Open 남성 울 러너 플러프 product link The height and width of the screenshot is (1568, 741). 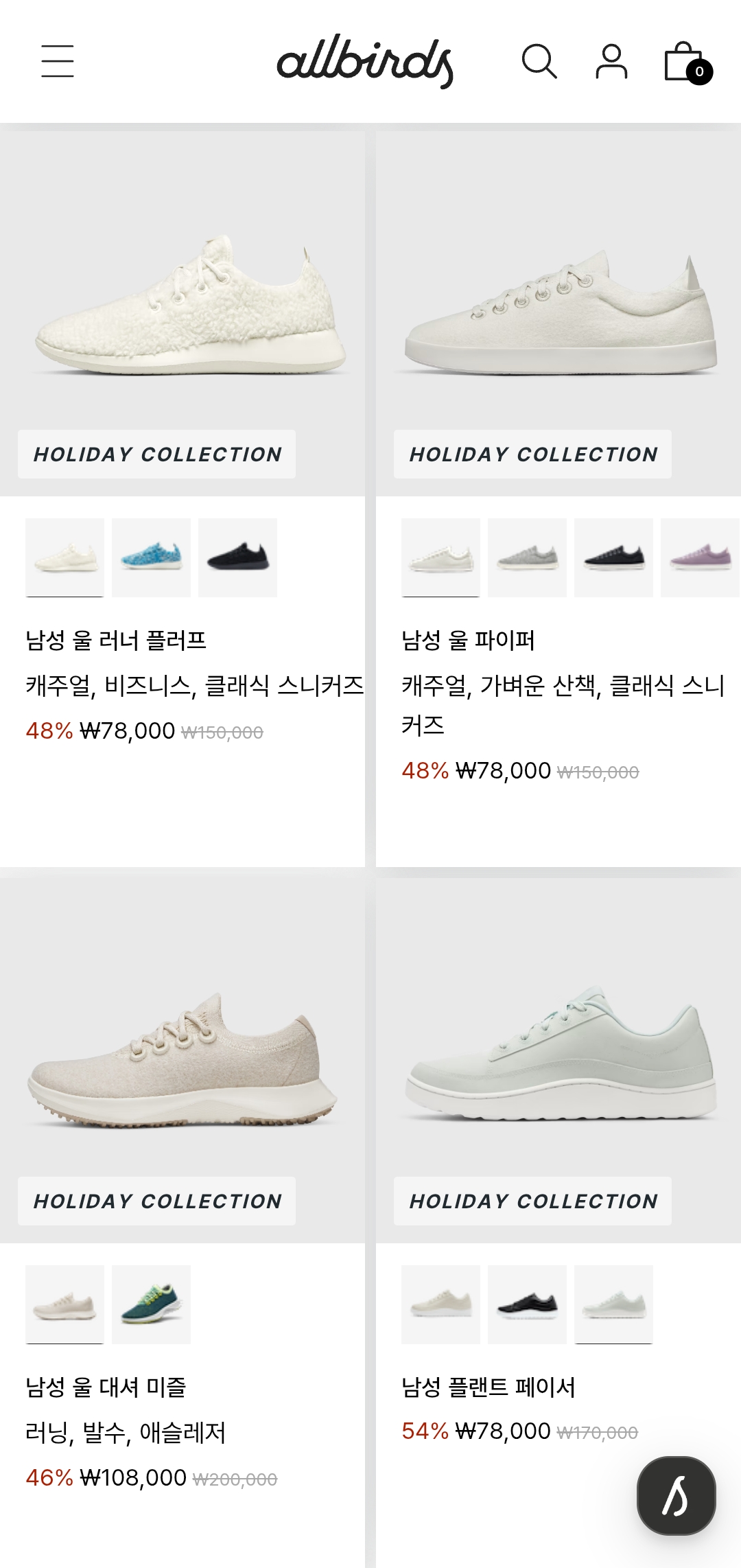click(116, 640)
